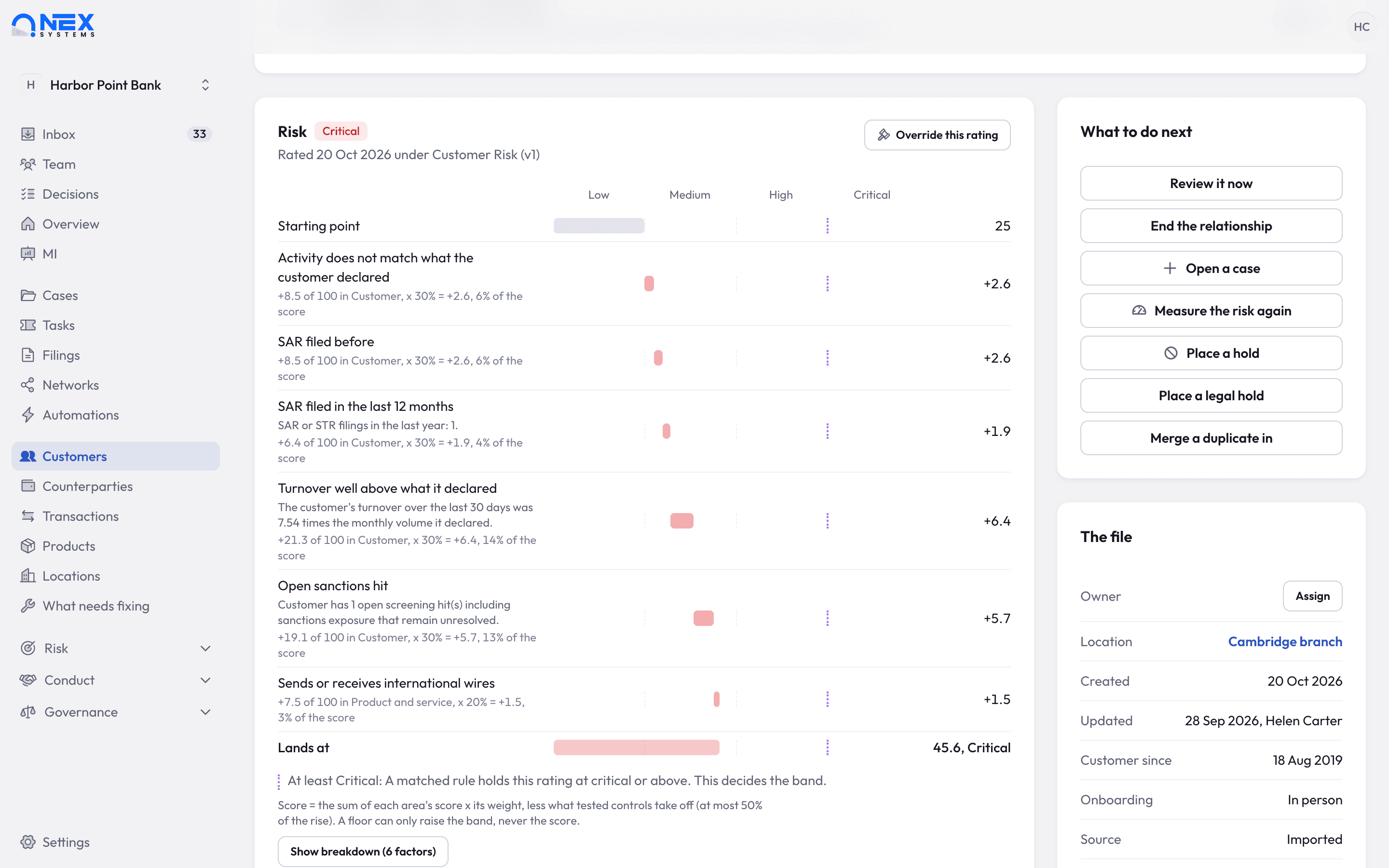Click the ban icon on Place a hold
The image size is (1389, 868).
click(1171, 353)
